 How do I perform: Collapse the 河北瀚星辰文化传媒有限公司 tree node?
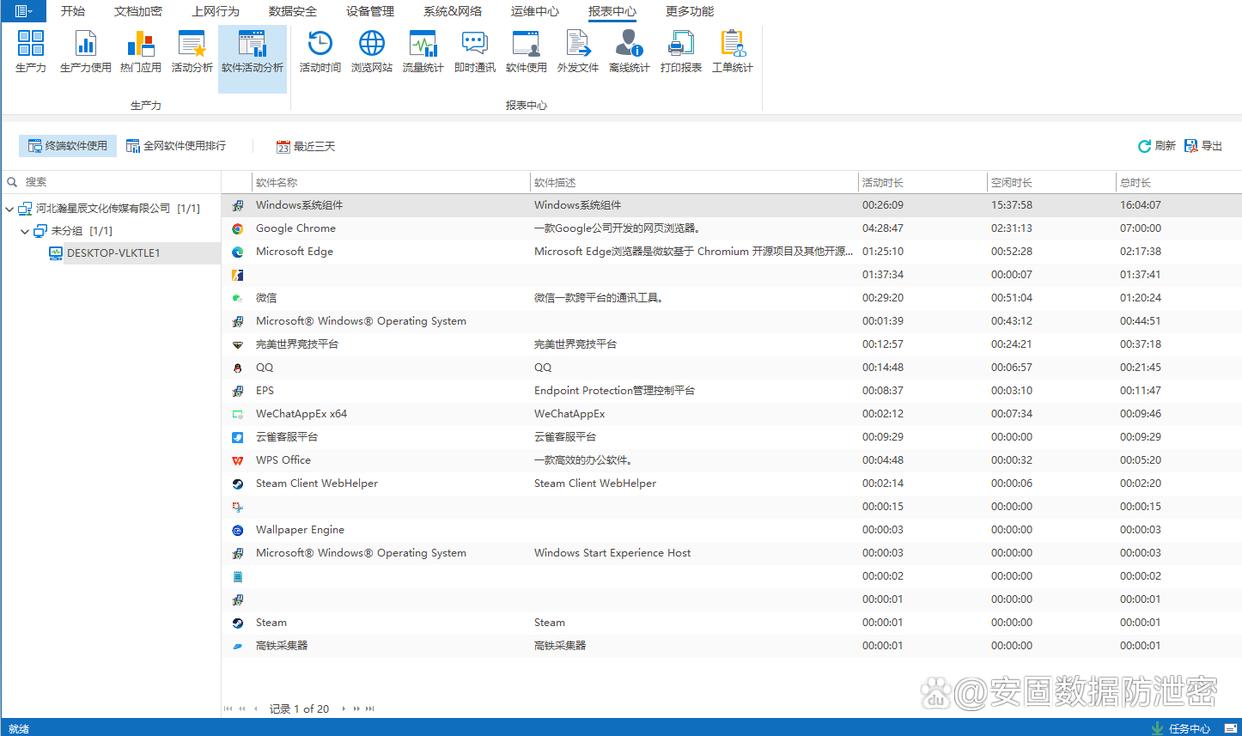[x=10, y=209]
